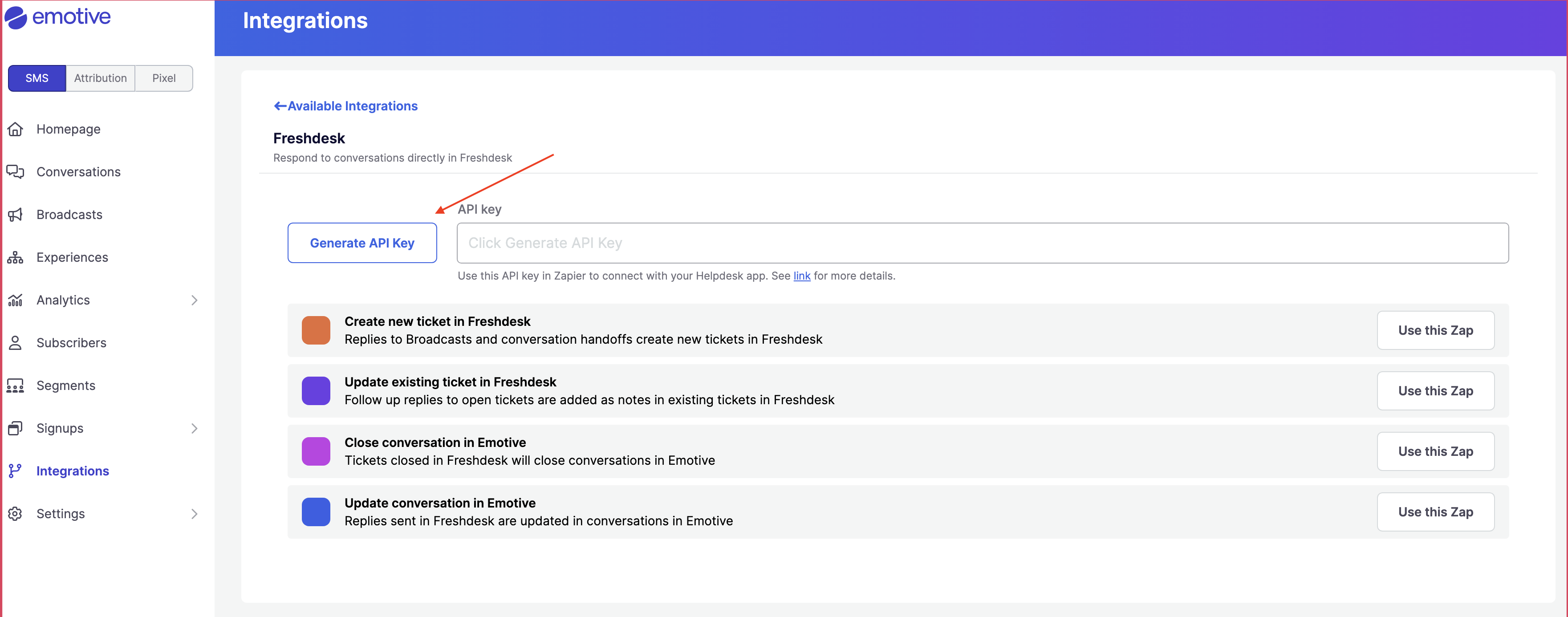Select the SMS tab
1568x617 pixels.
(37, 78)
